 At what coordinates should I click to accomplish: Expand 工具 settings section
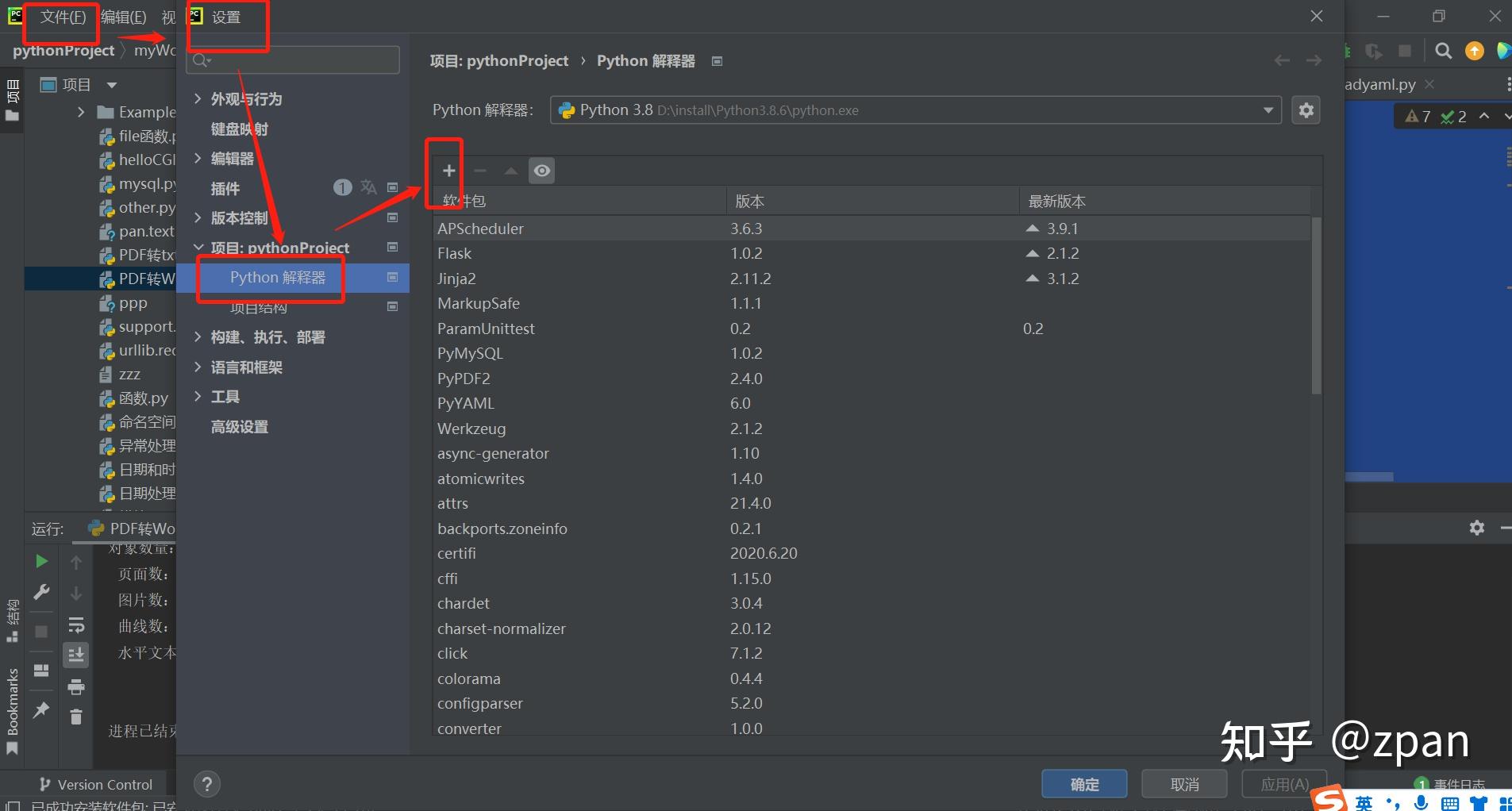pyautogui.click(x=198, y=396)
